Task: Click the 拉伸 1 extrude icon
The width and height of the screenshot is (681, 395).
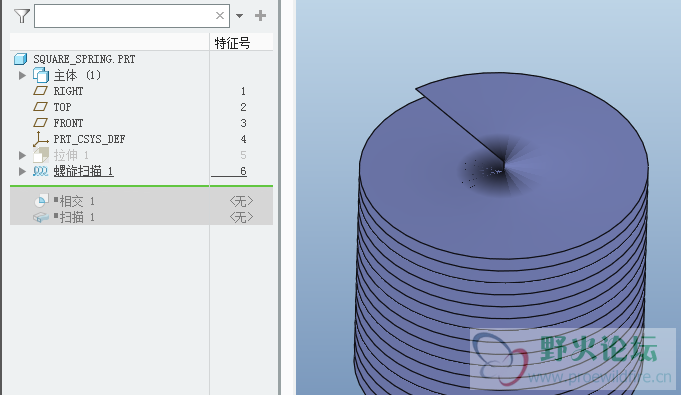Action: 41,155
